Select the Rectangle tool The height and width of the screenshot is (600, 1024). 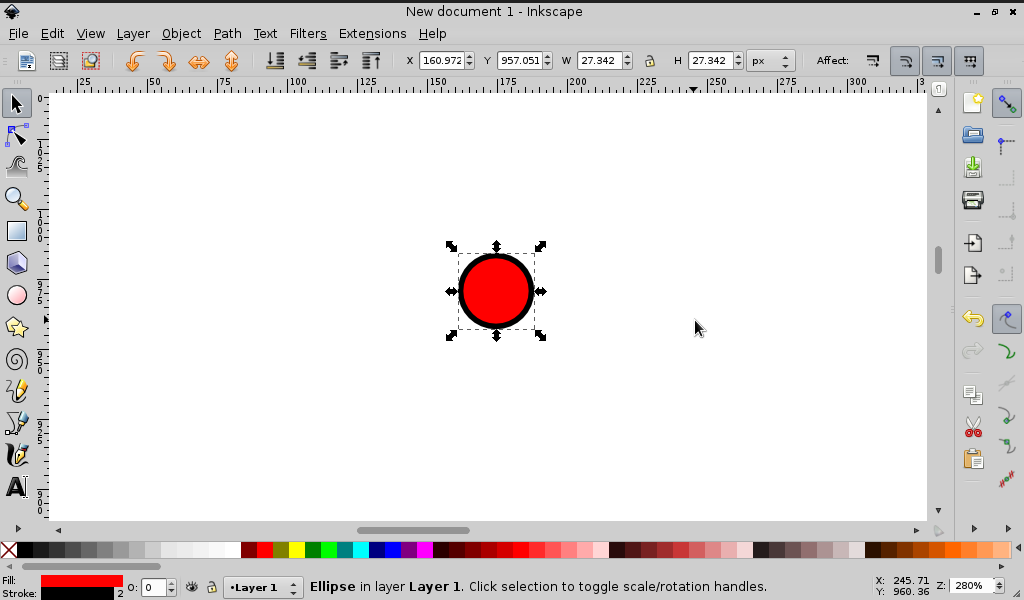click(16, 231)
